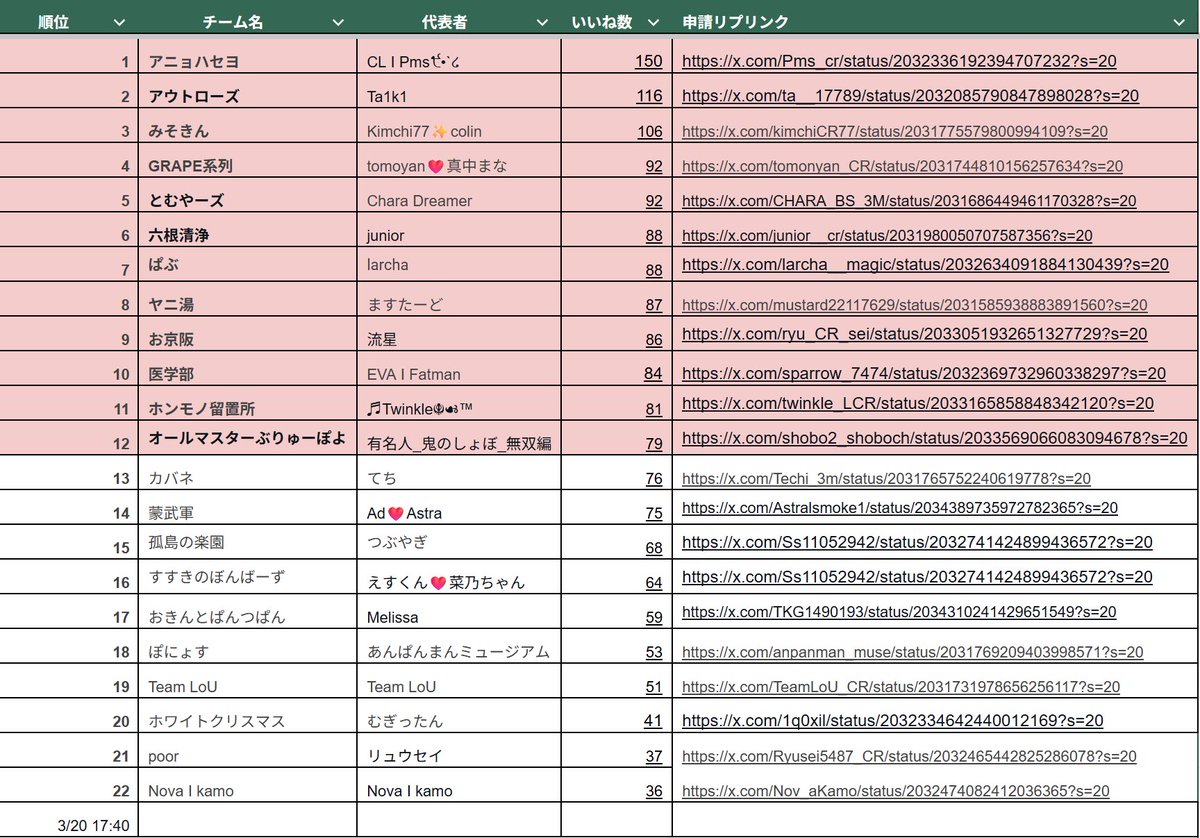
Task: Open the mustard22117629 status link
Action: pos(914,305)
